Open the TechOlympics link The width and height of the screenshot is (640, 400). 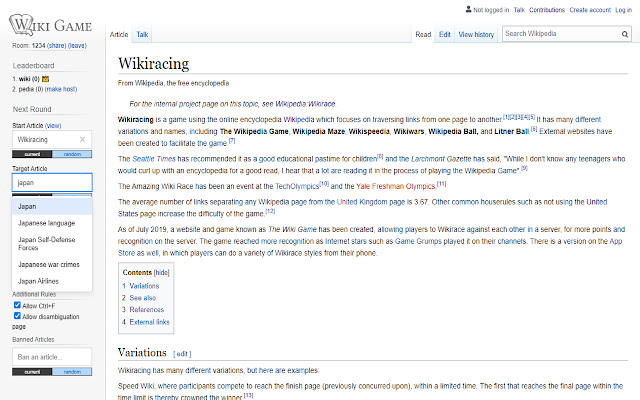pyautogui.click(x=297, y=186)
